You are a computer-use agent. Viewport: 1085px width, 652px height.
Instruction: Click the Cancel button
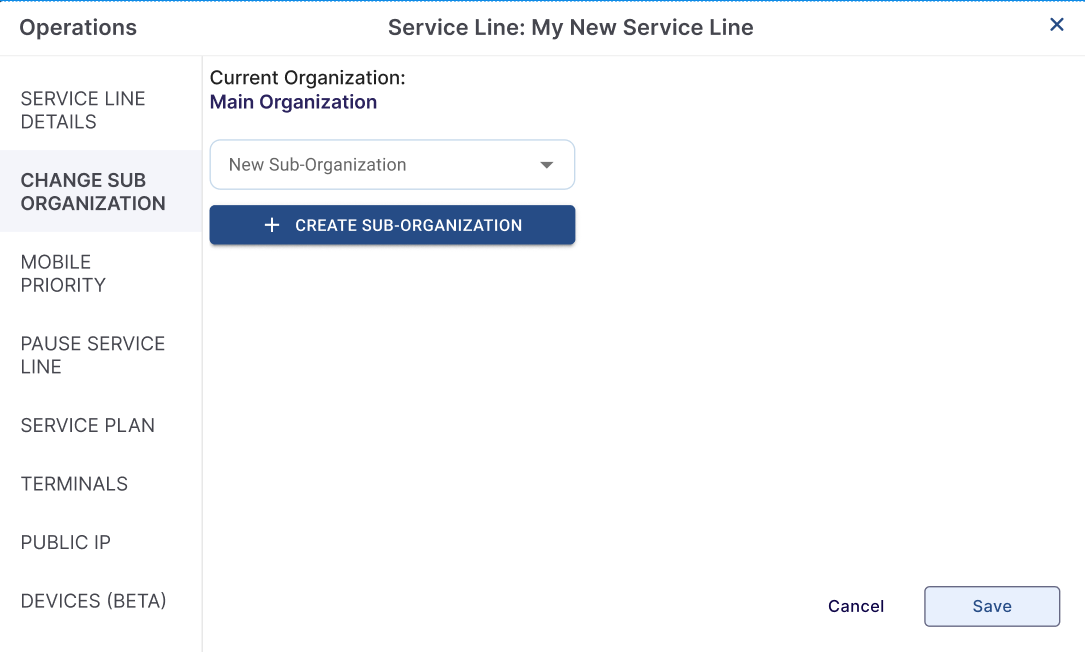[856, 606]
